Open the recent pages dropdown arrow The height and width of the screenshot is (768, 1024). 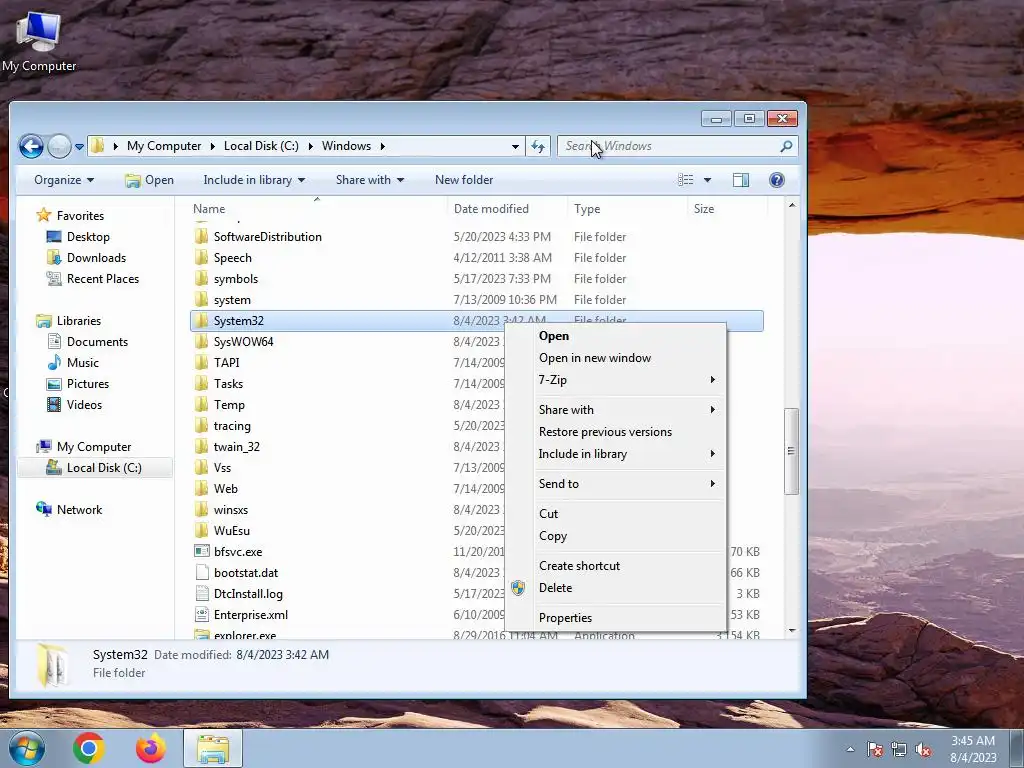(x=79, y=147)
